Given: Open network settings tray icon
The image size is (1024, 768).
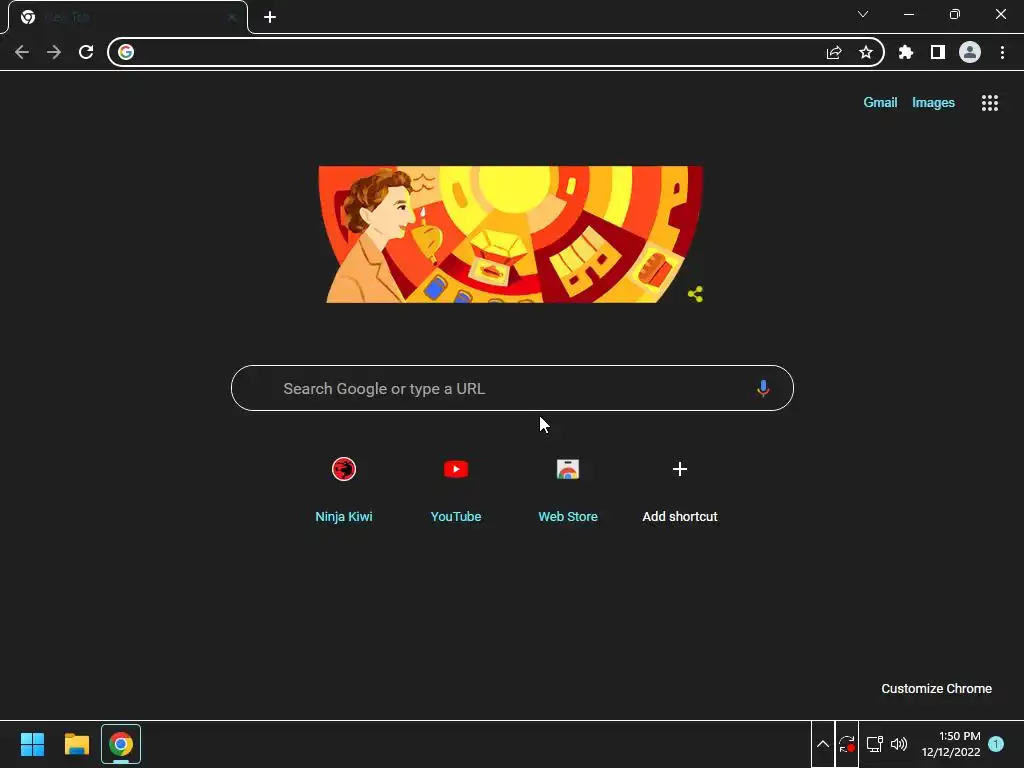Looking at the screenshot, I should pyautogui.click(x=874, y=744).
